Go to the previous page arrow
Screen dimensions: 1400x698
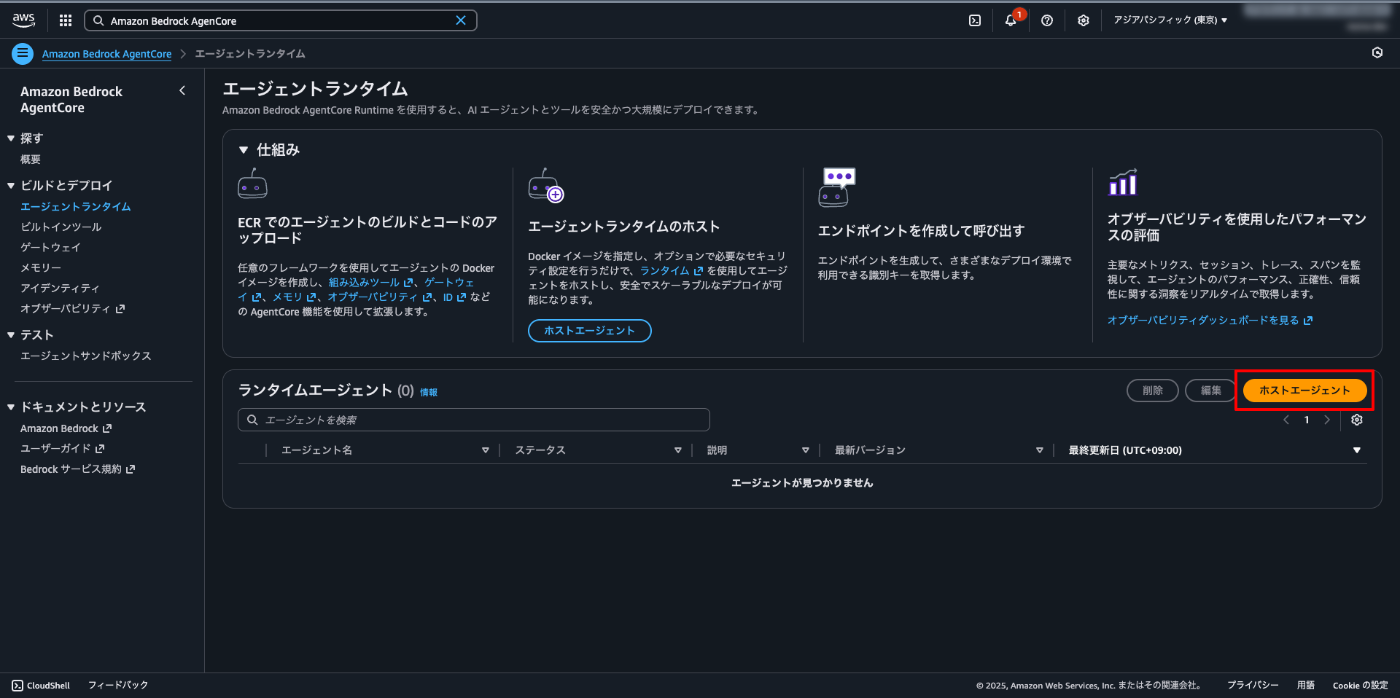point(1286,420)
